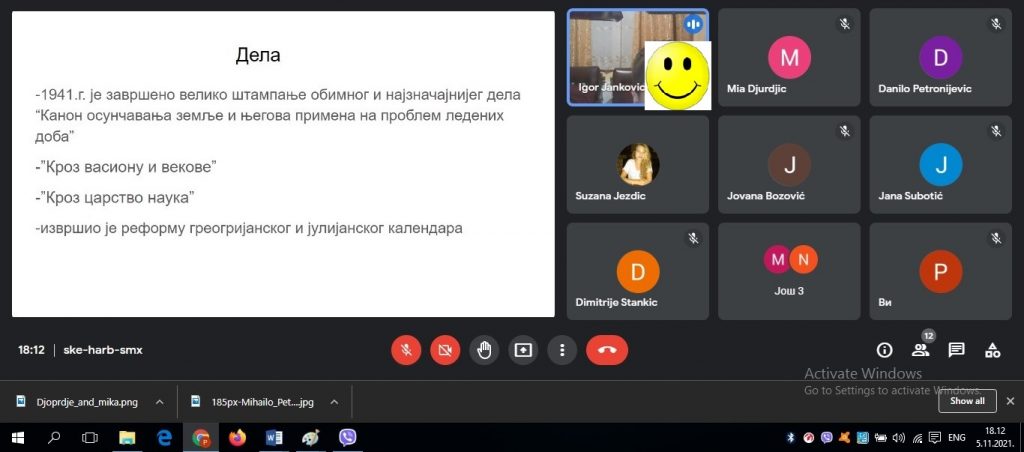Select Mia Djurdjic's participant tile
This screenshot has height=452, width=1024.
click(x=788, y=57)
